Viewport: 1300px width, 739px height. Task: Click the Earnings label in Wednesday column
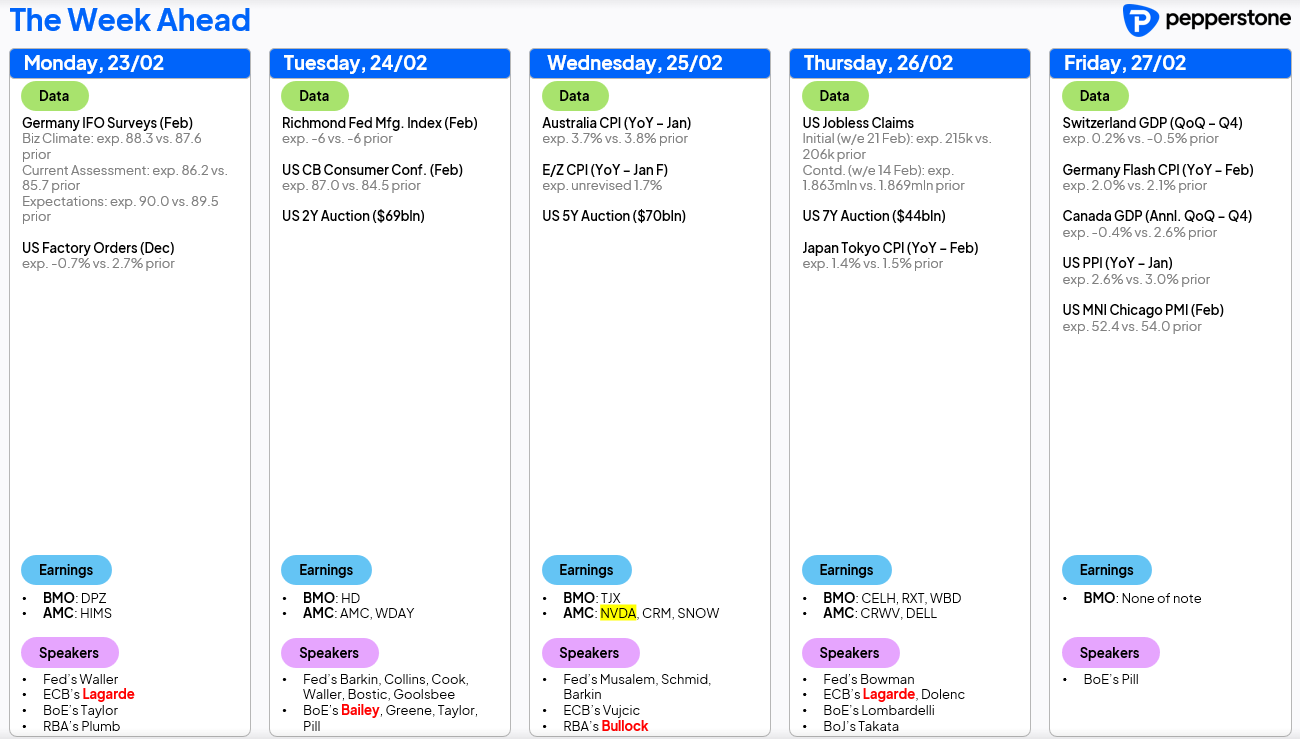click(586, 570)
